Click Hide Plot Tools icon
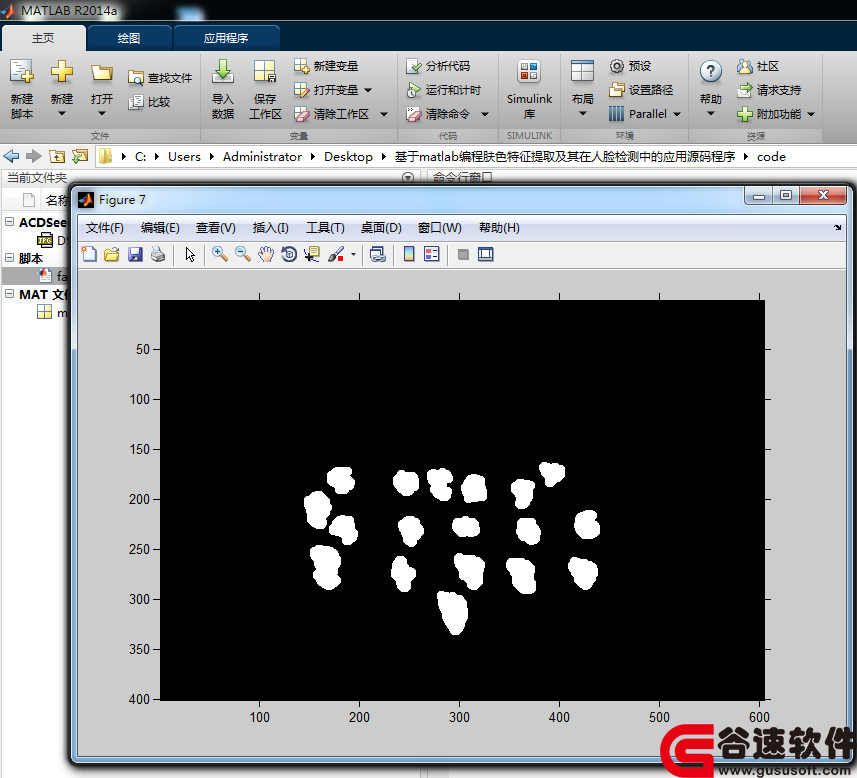This screenshot has width=857, height=778. pos(463,254)
